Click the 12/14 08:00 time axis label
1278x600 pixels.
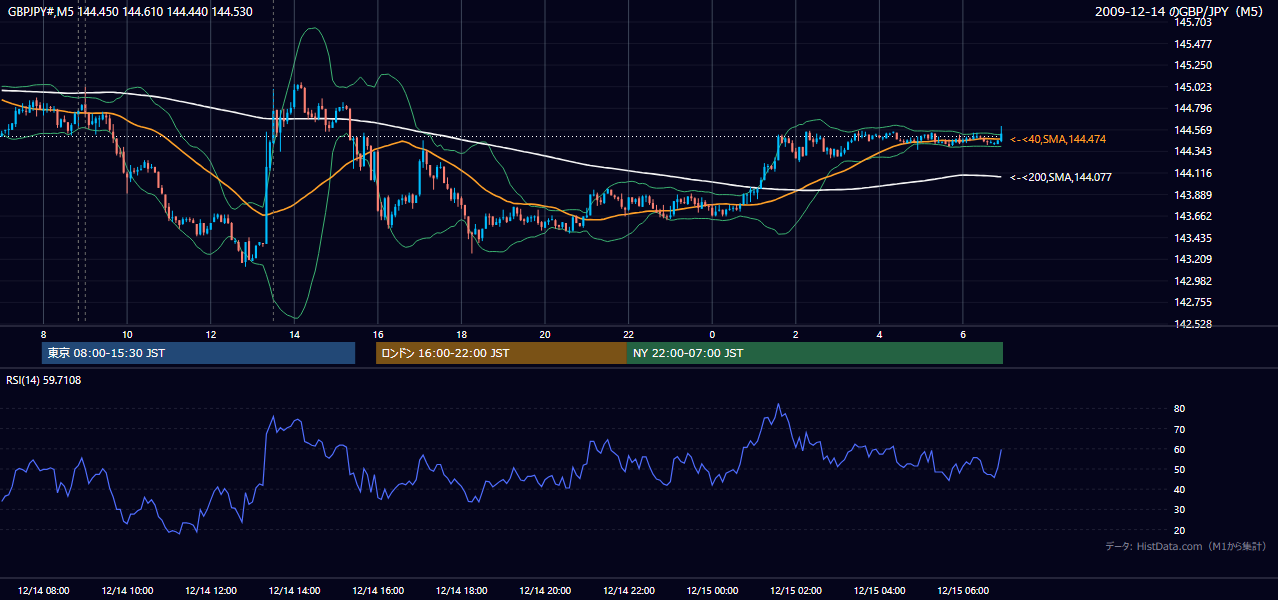[x=44, y=590]
